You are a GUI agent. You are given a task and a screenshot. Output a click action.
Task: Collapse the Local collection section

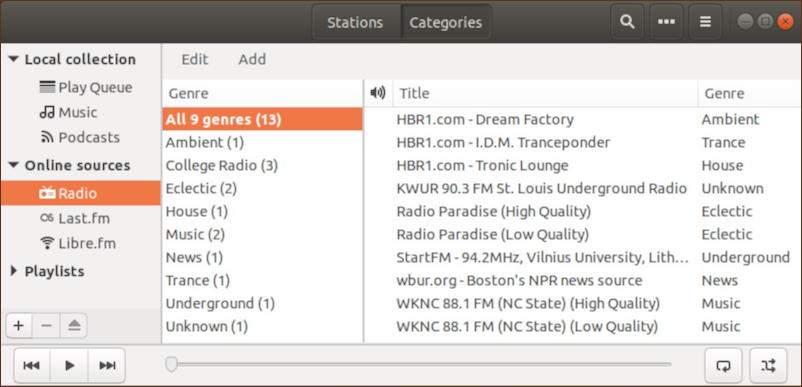14,59
